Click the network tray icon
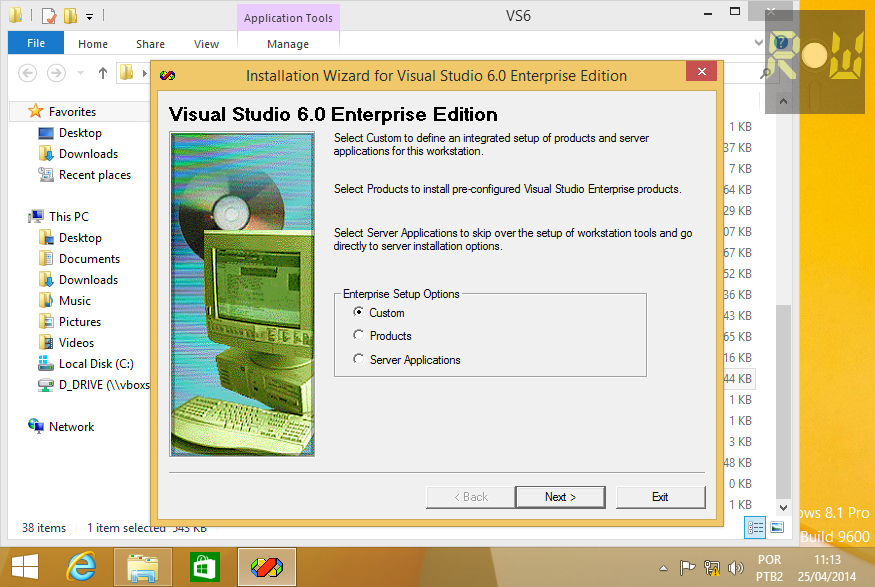 (x=711, y=568)
